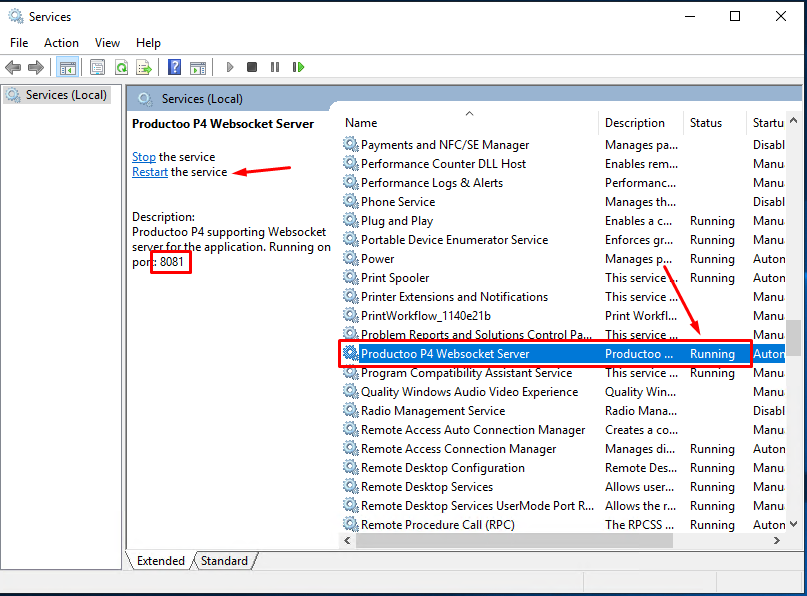Open Help via the blue question-mark icon
The image size is (807, 596).
tap(174, 67)
